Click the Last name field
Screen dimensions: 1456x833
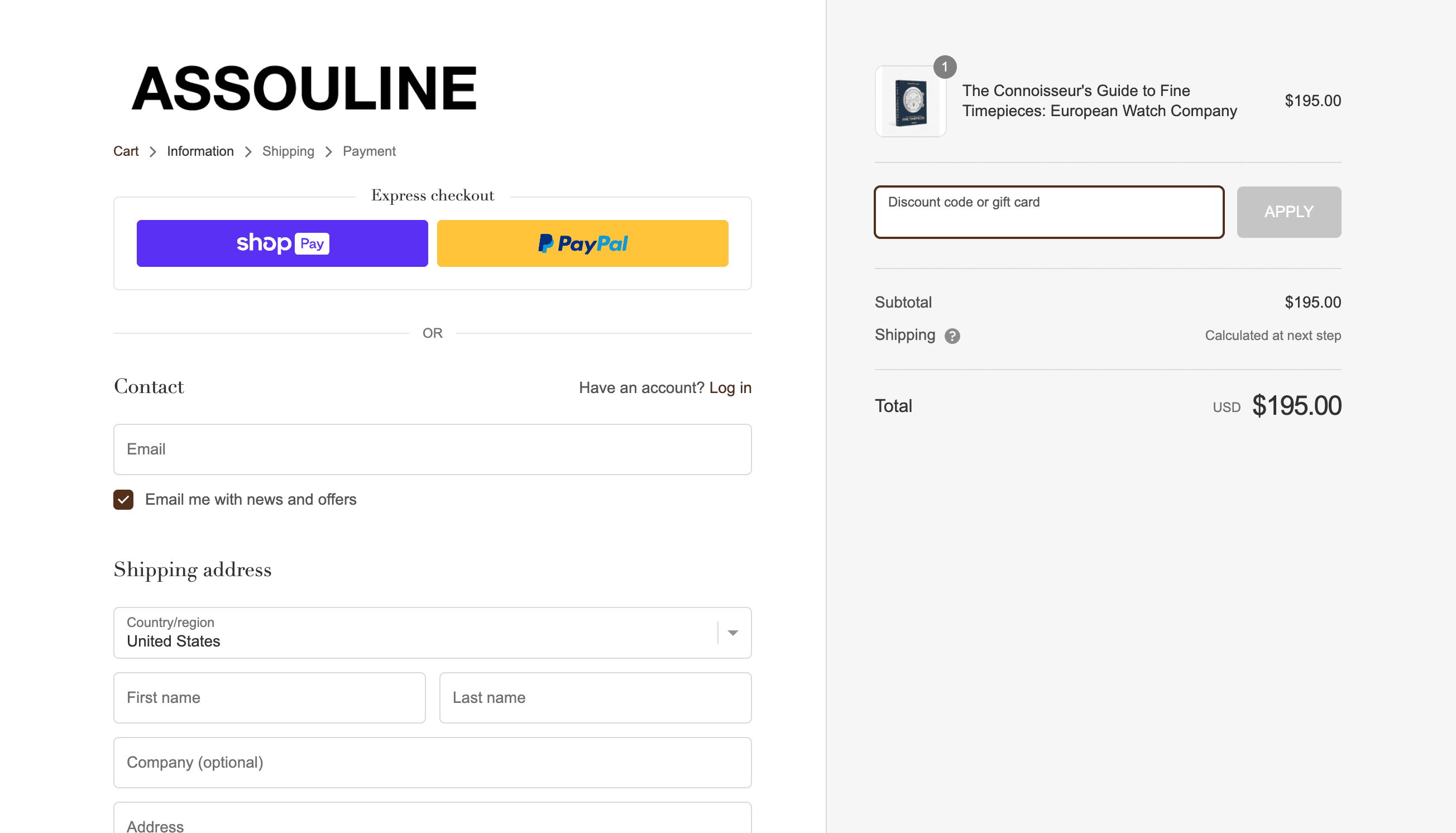[x=596, y=697]
